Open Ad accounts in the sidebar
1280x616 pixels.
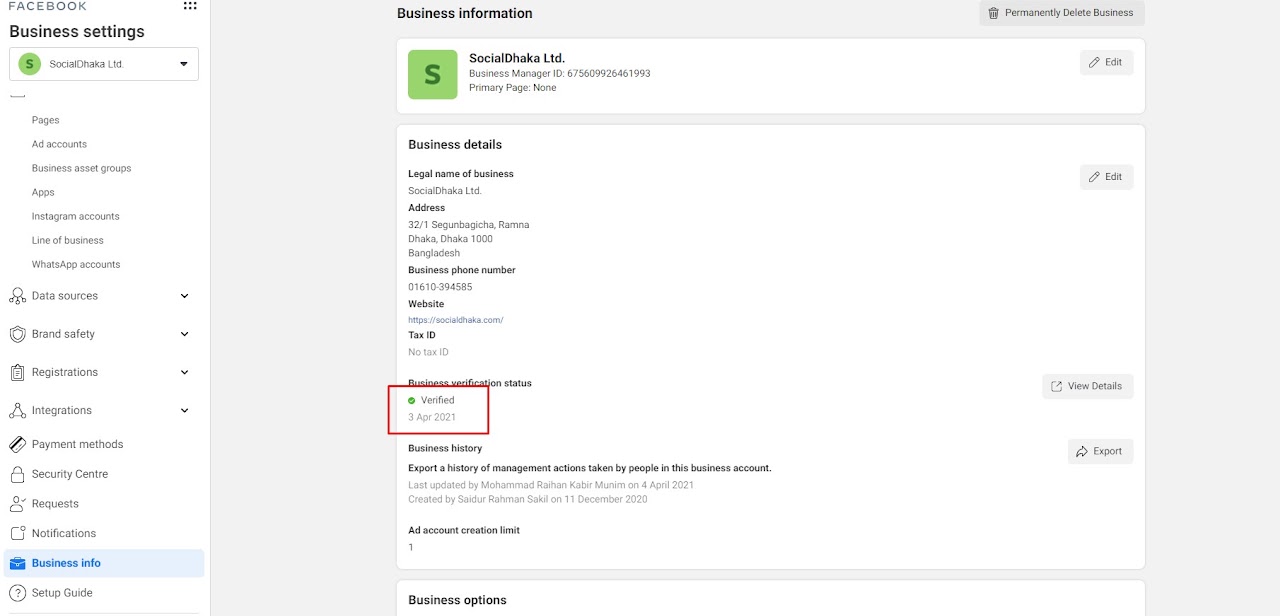coord(59,144)
